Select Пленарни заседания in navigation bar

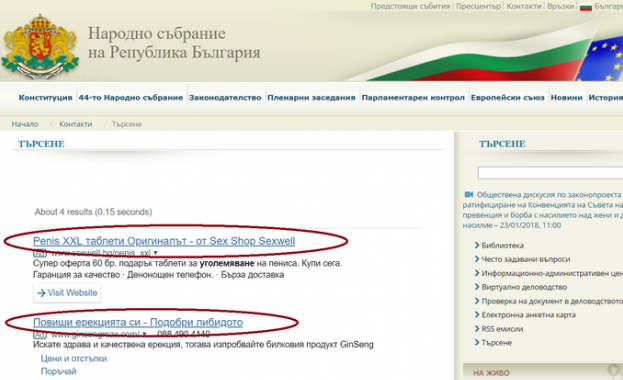[x=311, y=98]
